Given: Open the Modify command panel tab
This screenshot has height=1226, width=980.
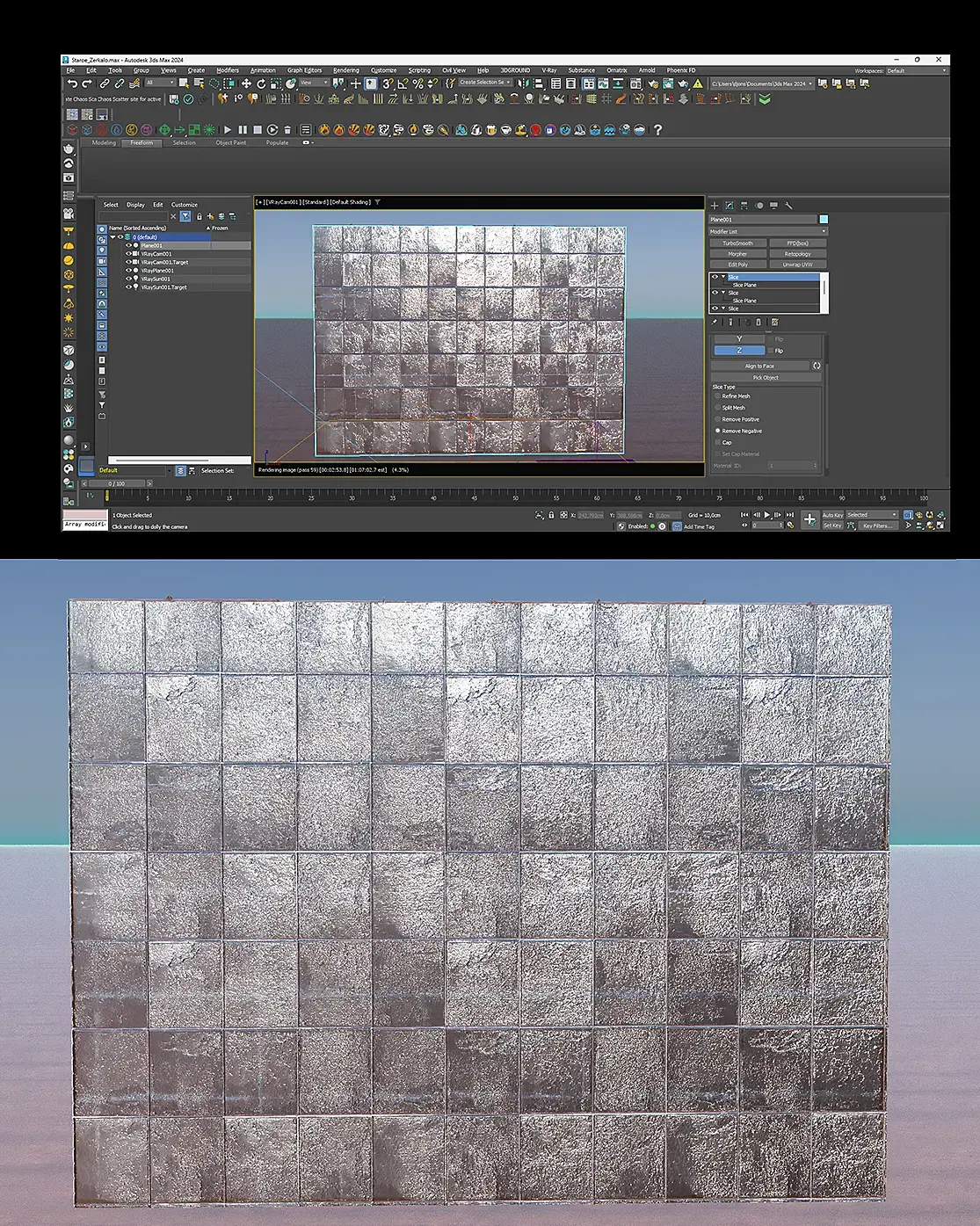Looking at the screenshot, I should [730, 205].
